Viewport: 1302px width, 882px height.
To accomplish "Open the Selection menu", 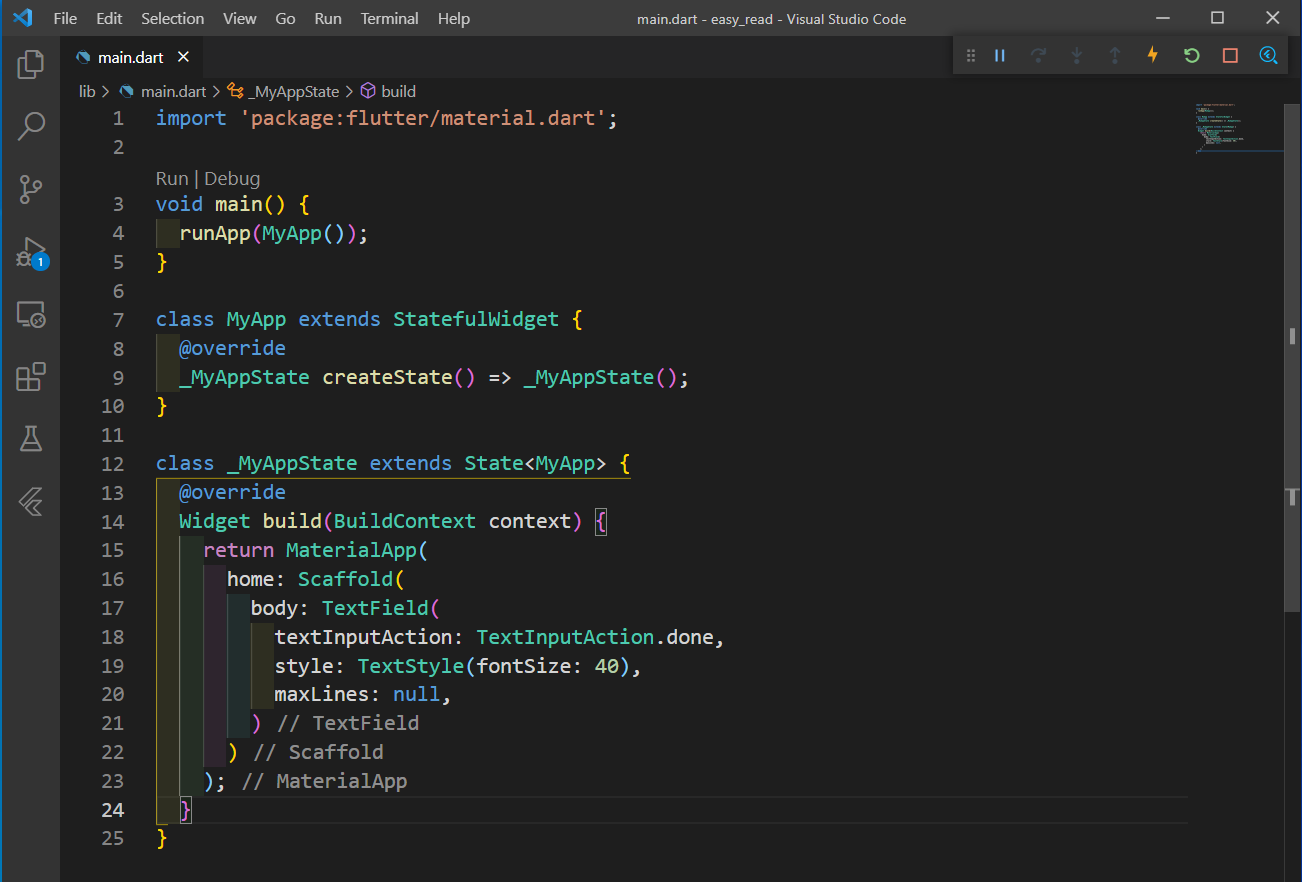I will click(x=173, y=18).
